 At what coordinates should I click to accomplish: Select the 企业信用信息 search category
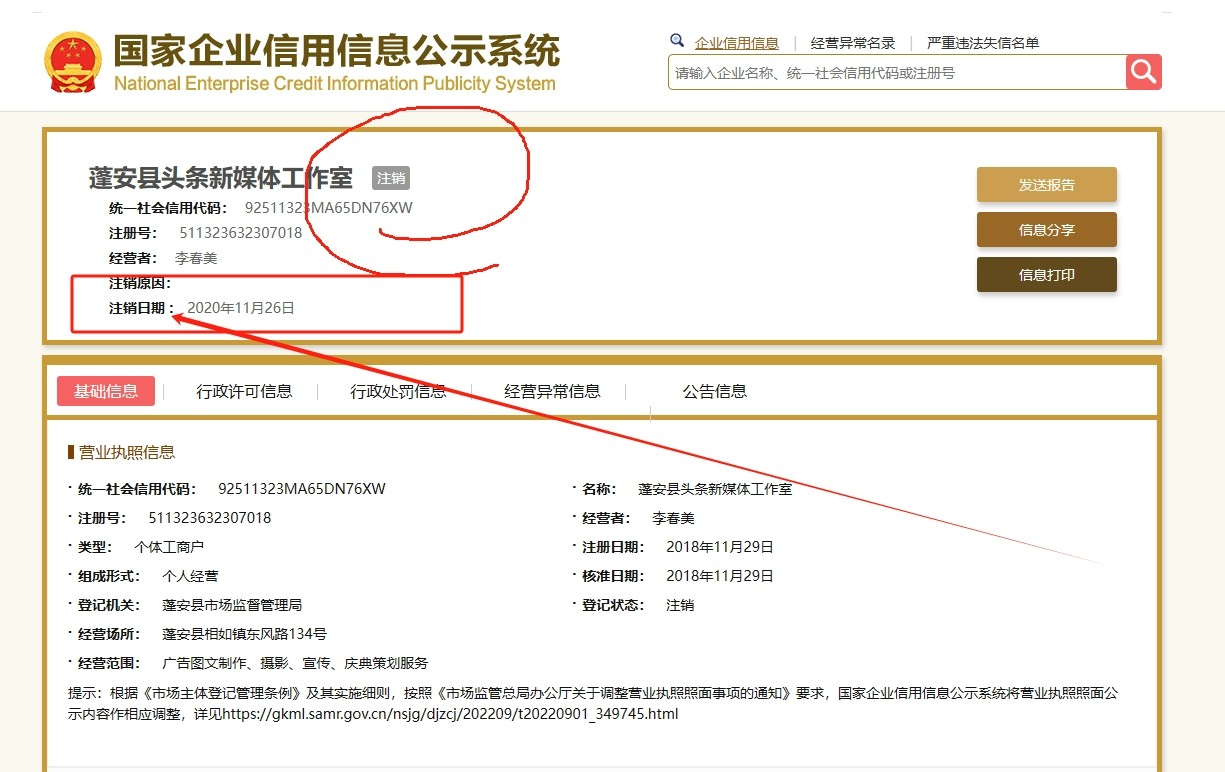736,43
